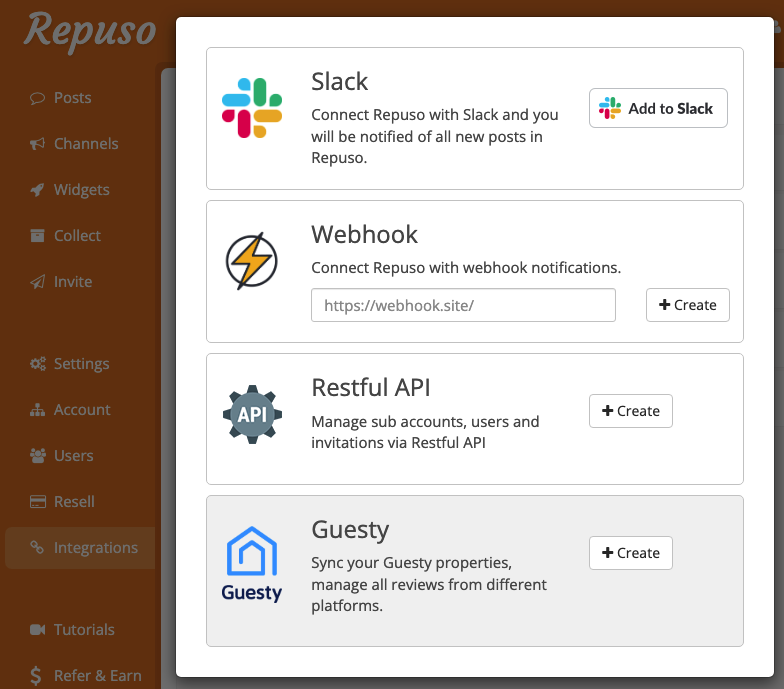
Task: Click the Collect archive box icon
Action: (x=37, y=236)
